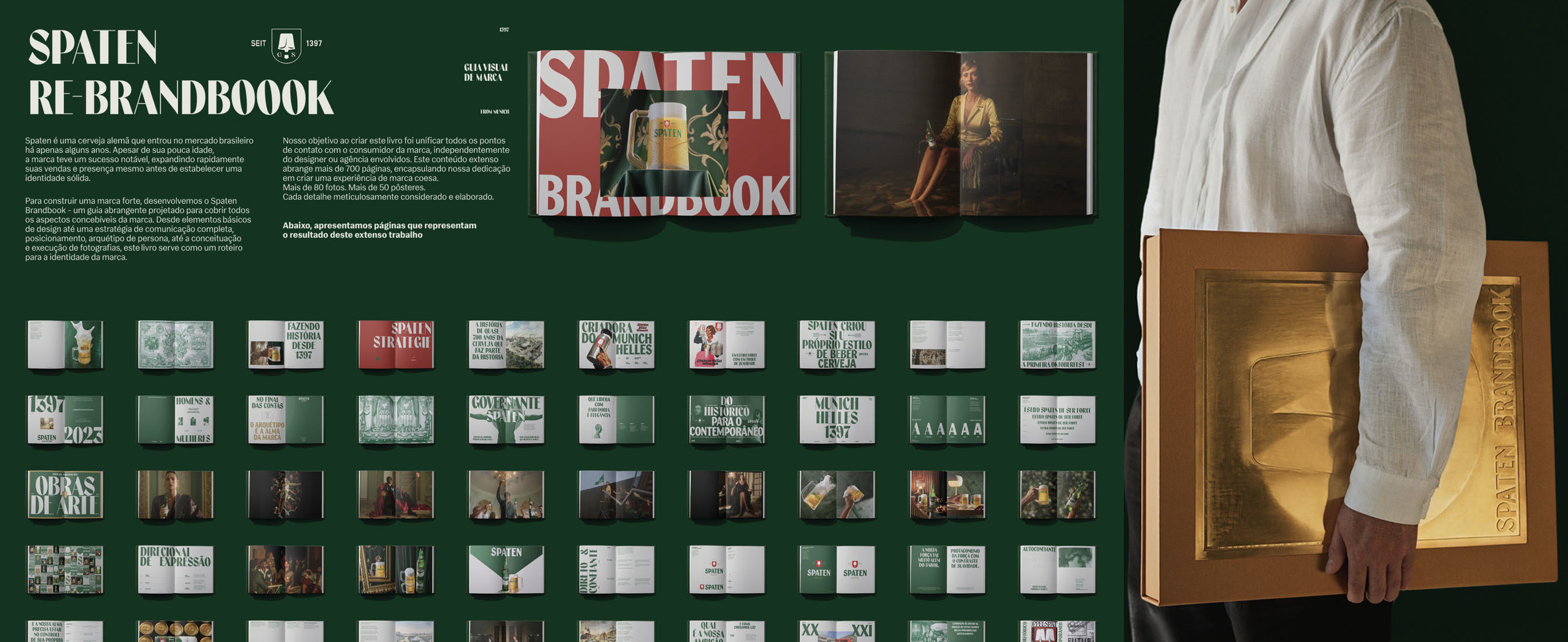Open the '1397 2023' spread
The width and height of the screenshot is (1568, 642).
tap(65, 420)
